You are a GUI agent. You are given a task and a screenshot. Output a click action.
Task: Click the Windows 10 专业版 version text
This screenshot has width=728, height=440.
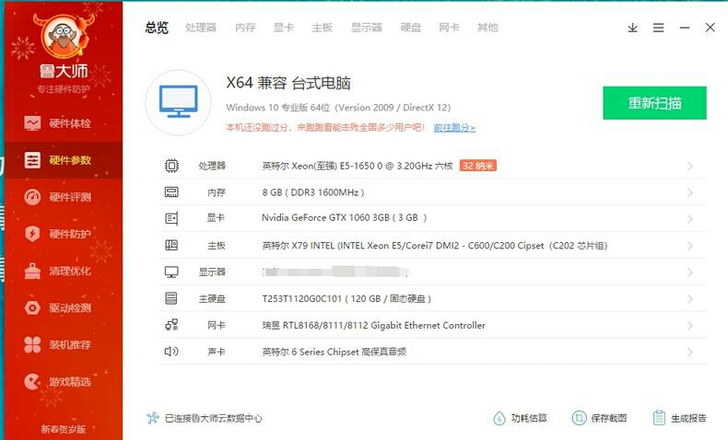(338, 108)
